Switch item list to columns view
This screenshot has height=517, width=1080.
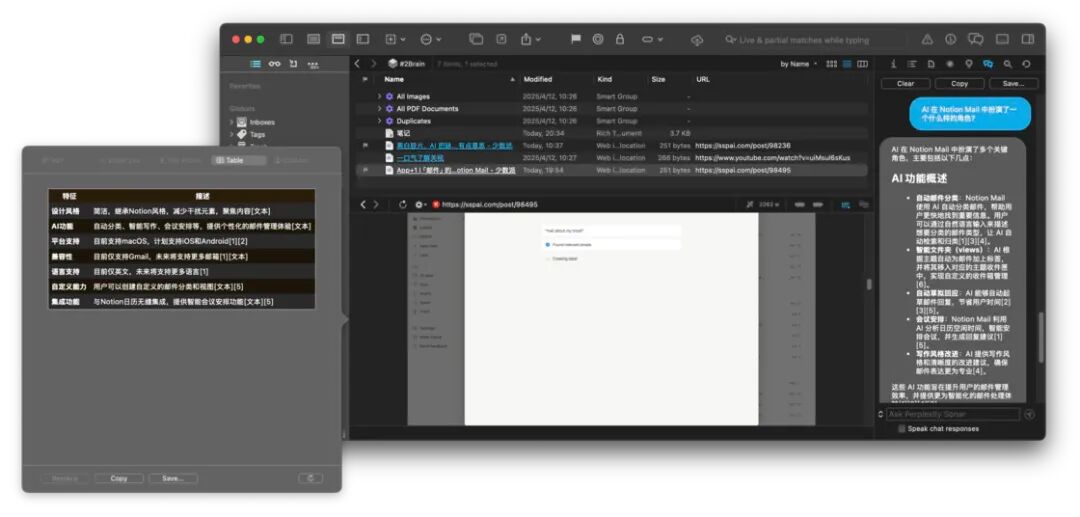point(862,64)
